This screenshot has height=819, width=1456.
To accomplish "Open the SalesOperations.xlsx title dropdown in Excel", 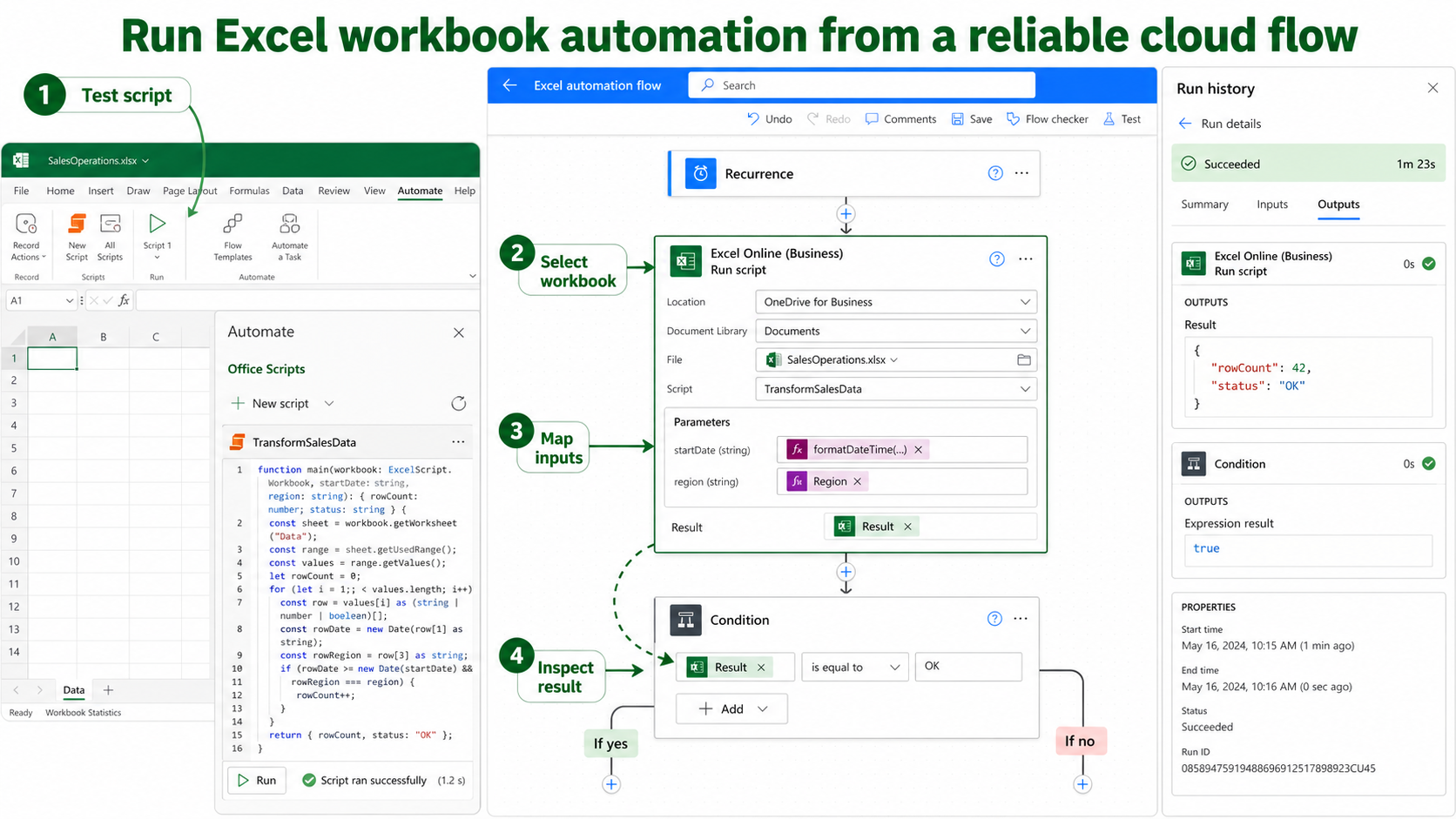I will 145,161.
